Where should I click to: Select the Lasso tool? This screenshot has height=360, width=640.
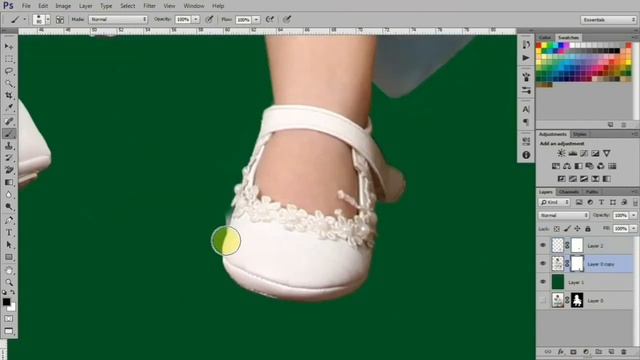pos(9,71)
